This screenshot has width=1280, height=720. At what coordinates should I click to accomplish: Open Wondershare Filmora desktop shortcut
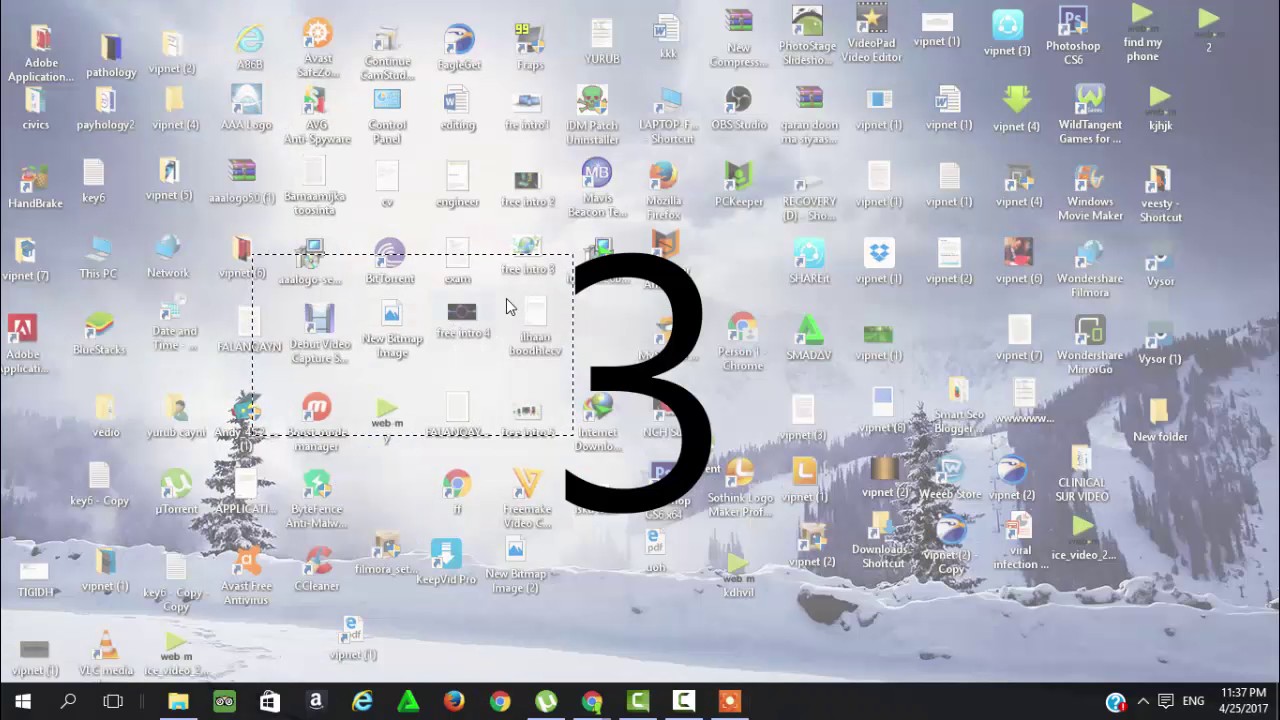click(1089, 269)
